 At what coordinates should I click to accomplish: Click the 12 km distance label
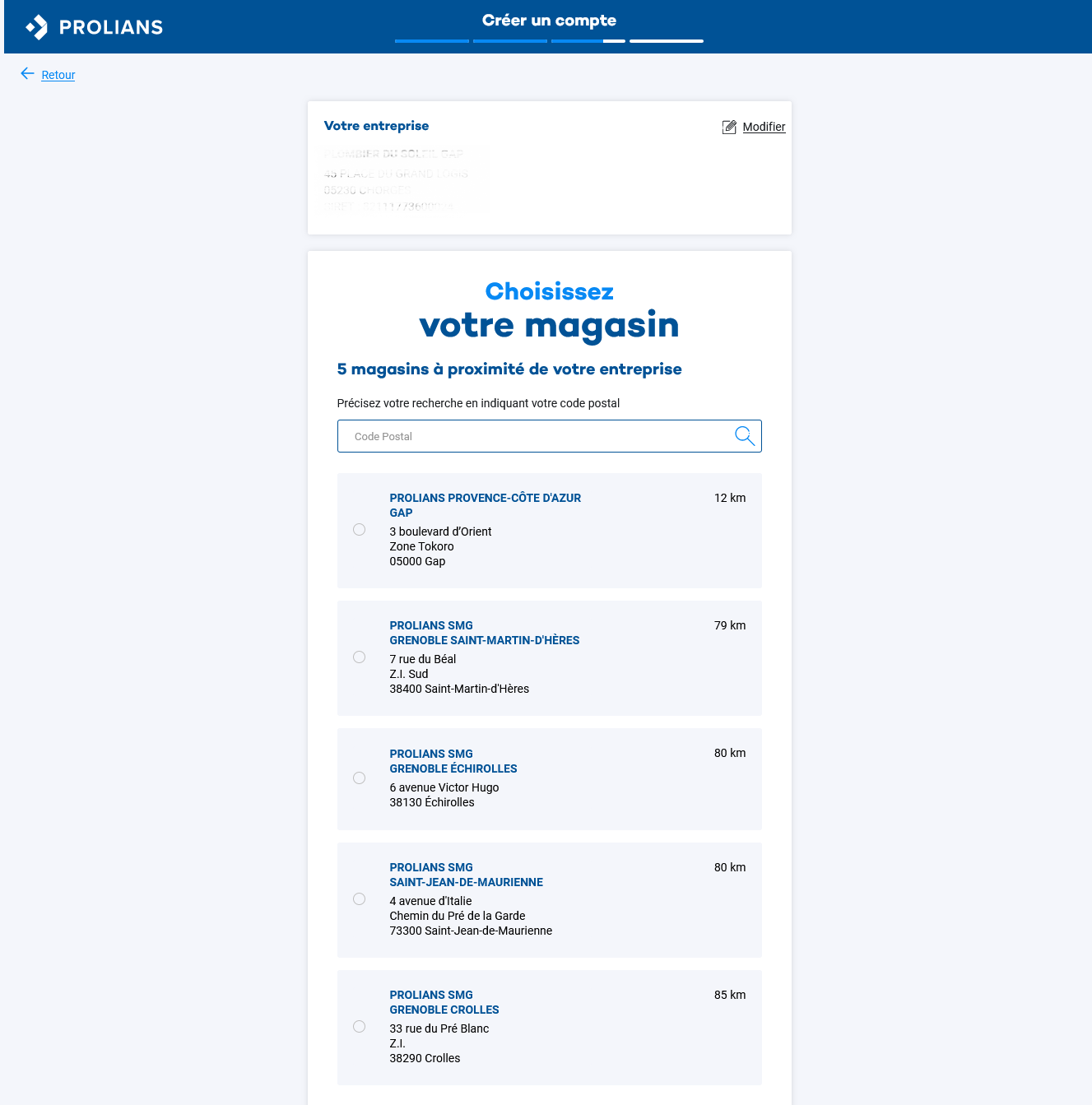tap(730, 498)
